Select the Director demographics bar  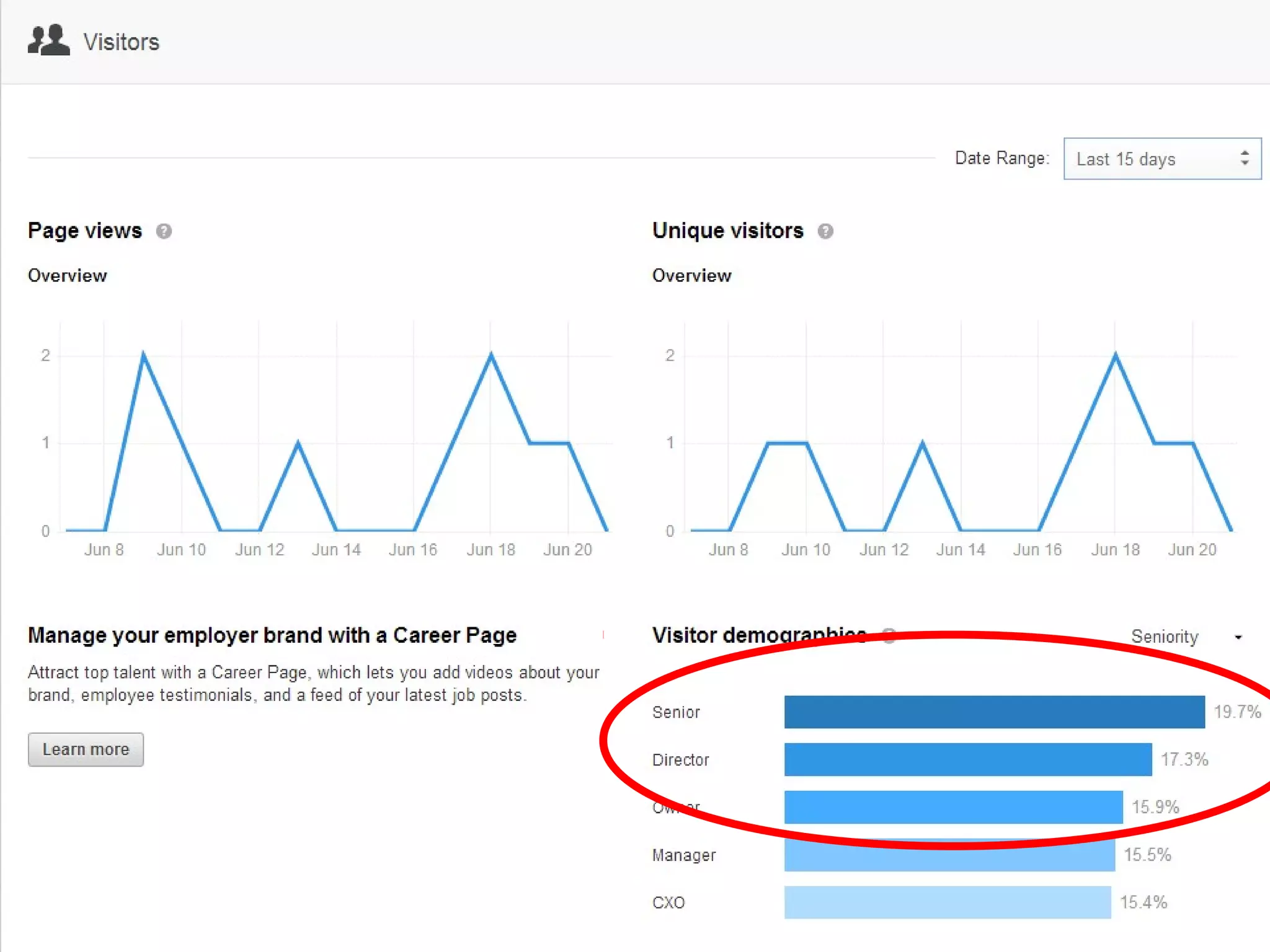click(967, 760)
